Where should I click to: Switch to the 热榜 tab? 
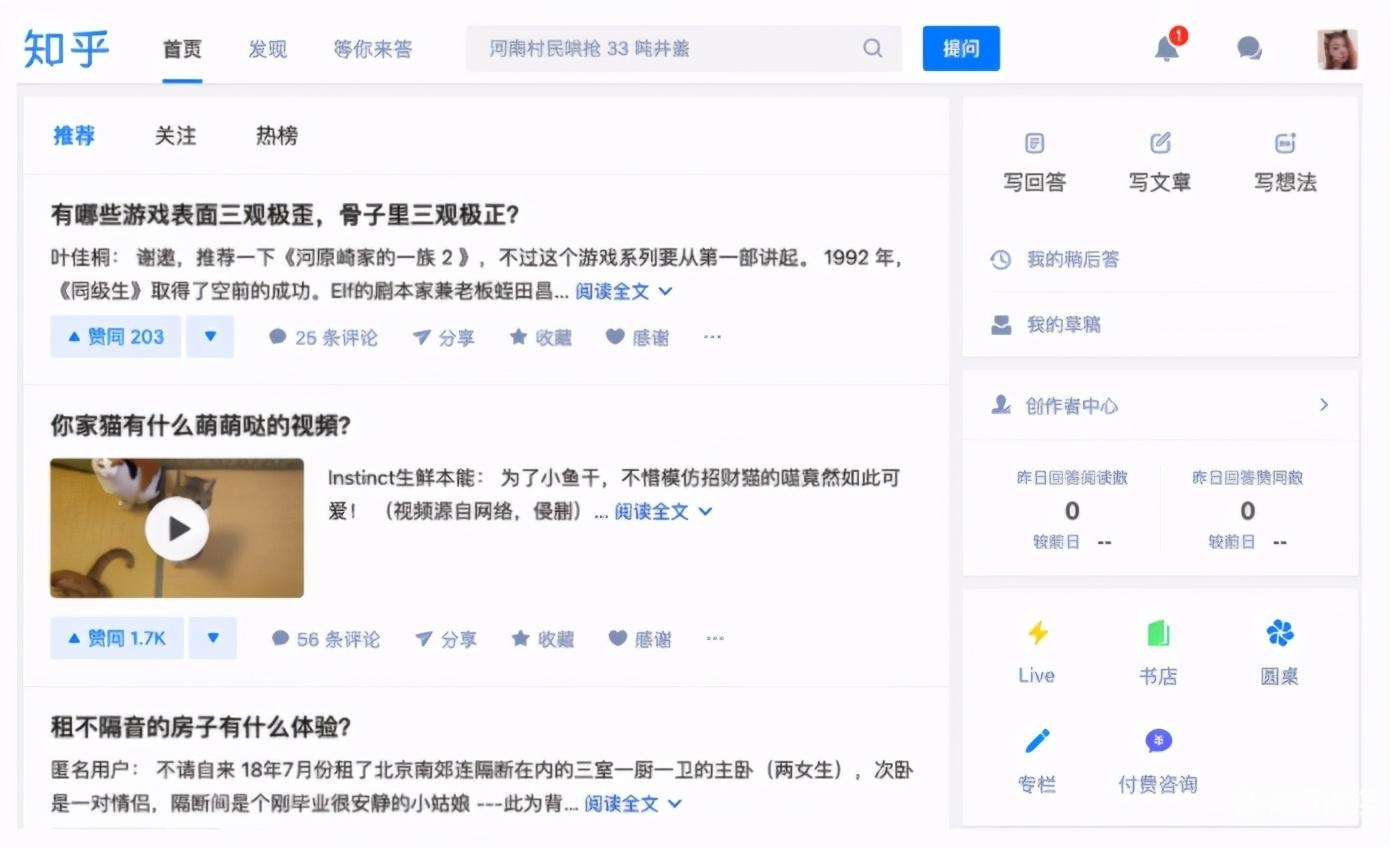(x=276, y=136)
